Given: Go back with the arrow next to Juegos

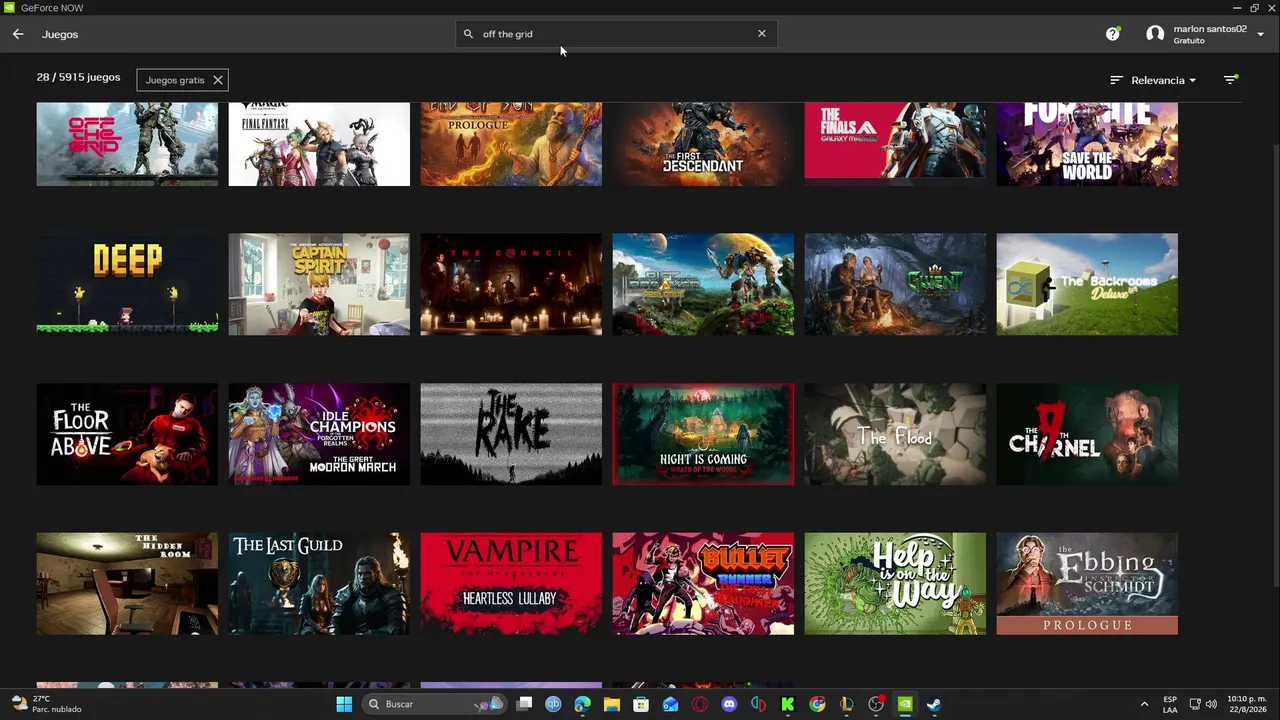Looking at the screenshot, I should [18, 34].
